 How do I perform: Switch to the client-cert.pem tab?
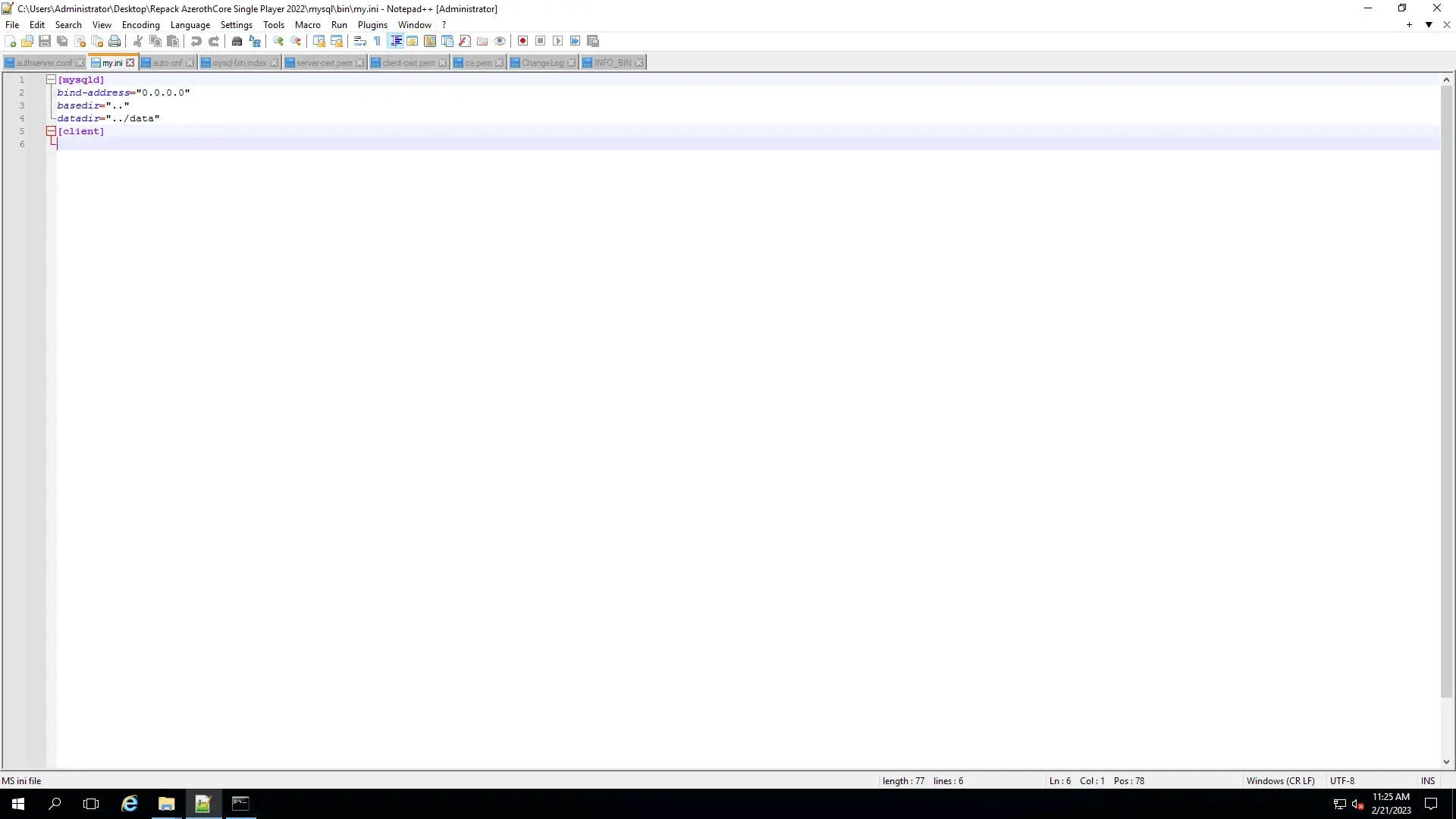(x=408, y=63)
